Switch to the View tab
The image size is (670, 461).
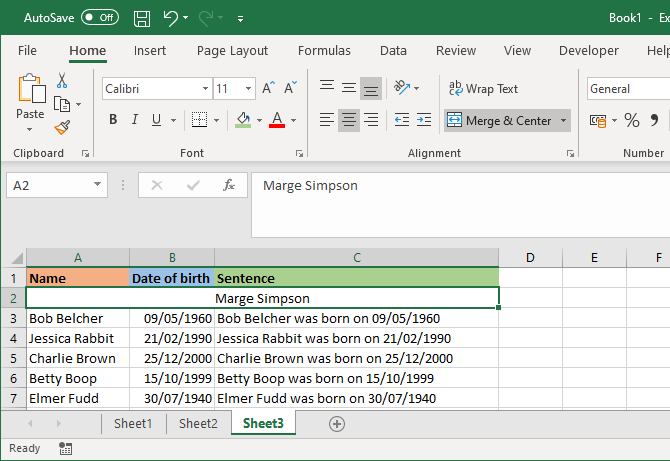(x=517, y=50)
